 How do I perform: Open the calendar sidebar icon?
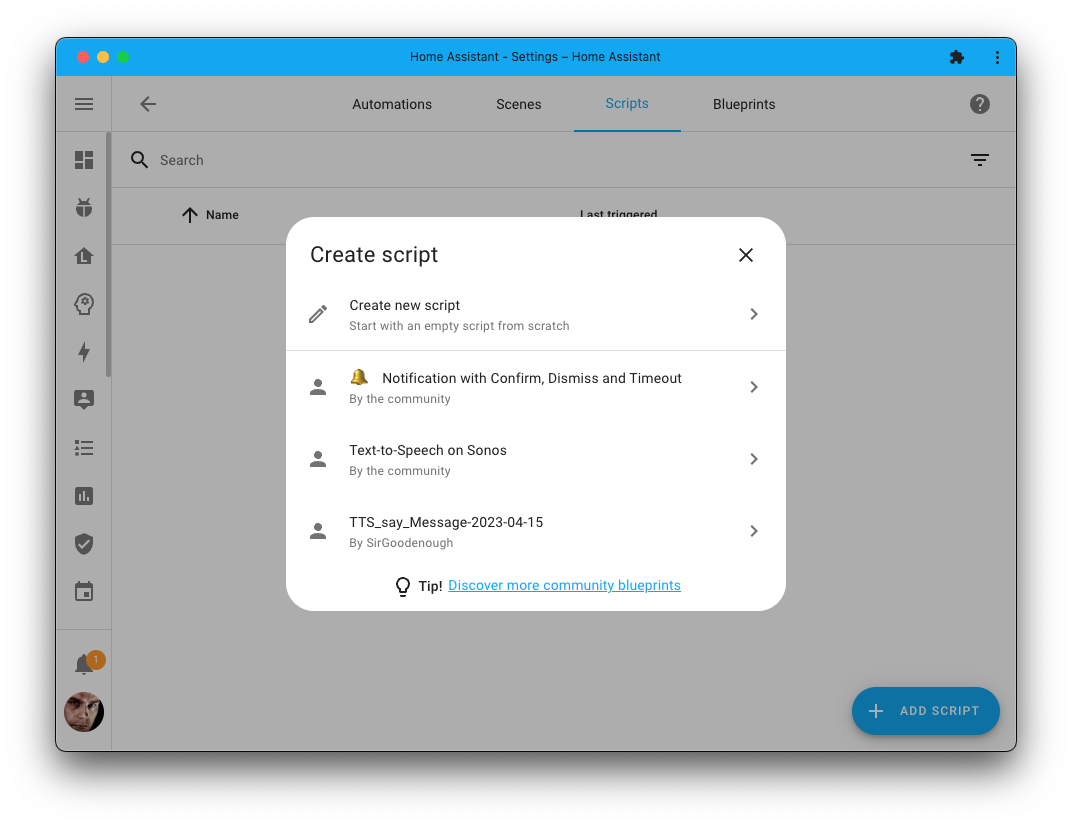pyautogui.click(x=84, y=591)
